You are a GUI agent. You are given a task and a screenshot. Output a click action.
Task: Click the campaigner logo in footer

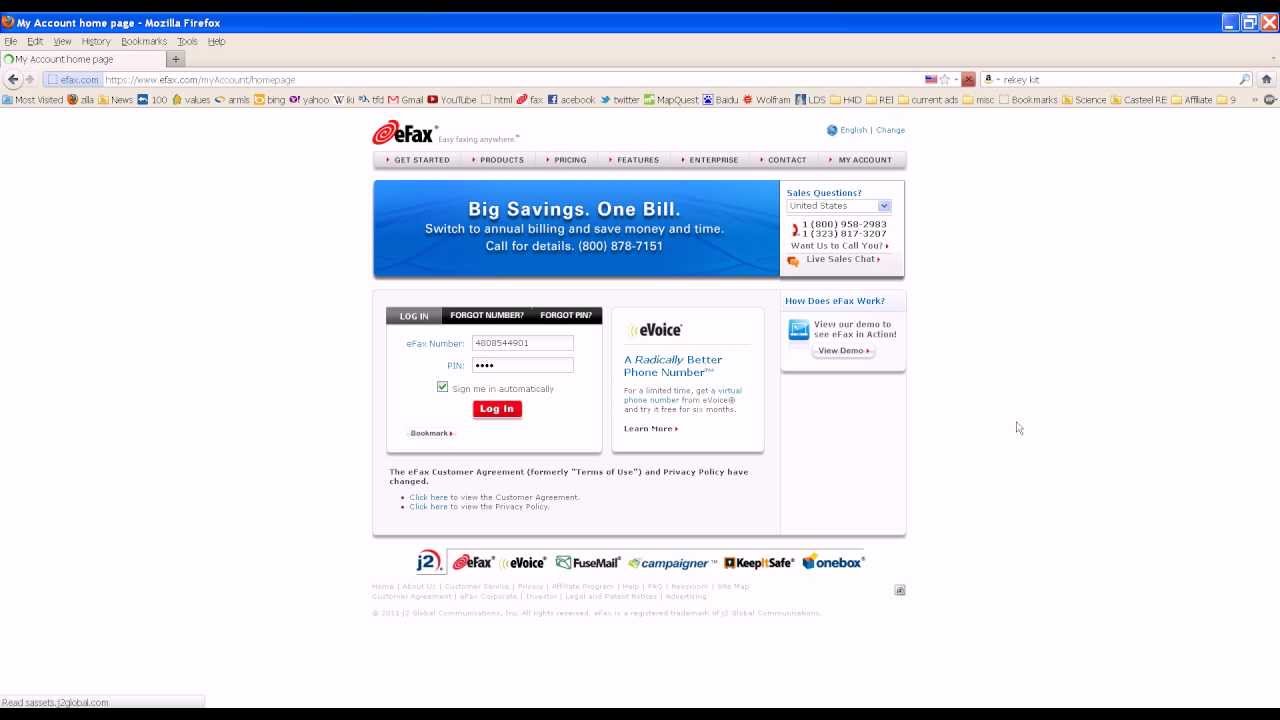tap(672, 563)
